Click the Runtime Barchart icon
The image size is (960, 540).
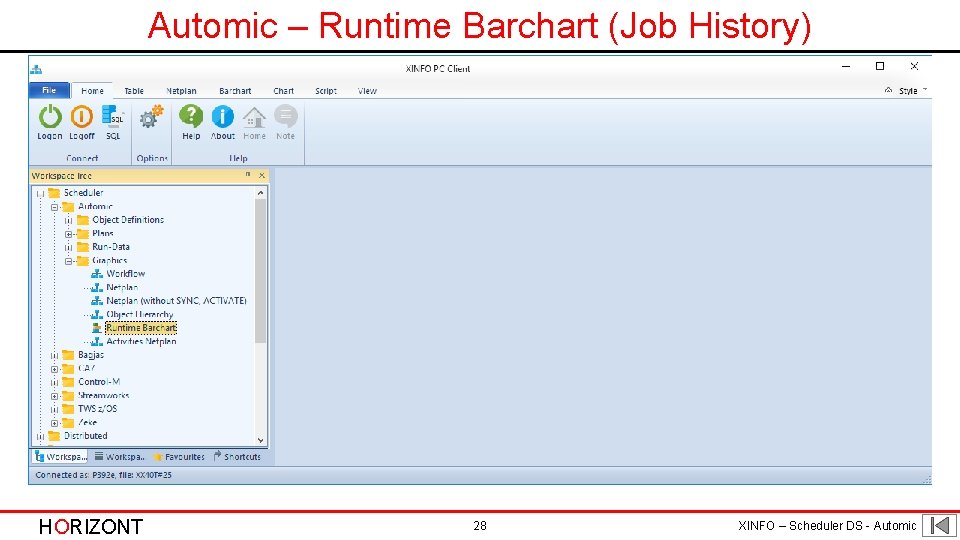(97, 328)
